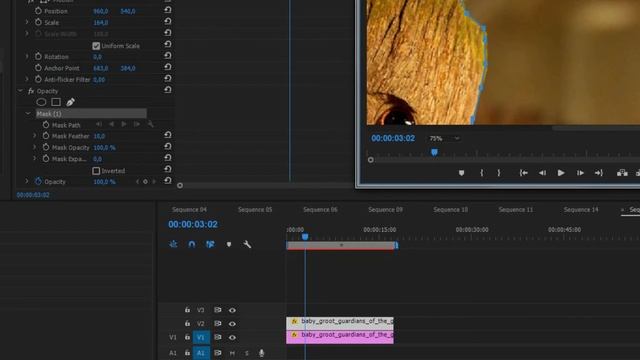Step forward one frame in monitor
This screenshot has width=640, height=360.
coord(580,173)
